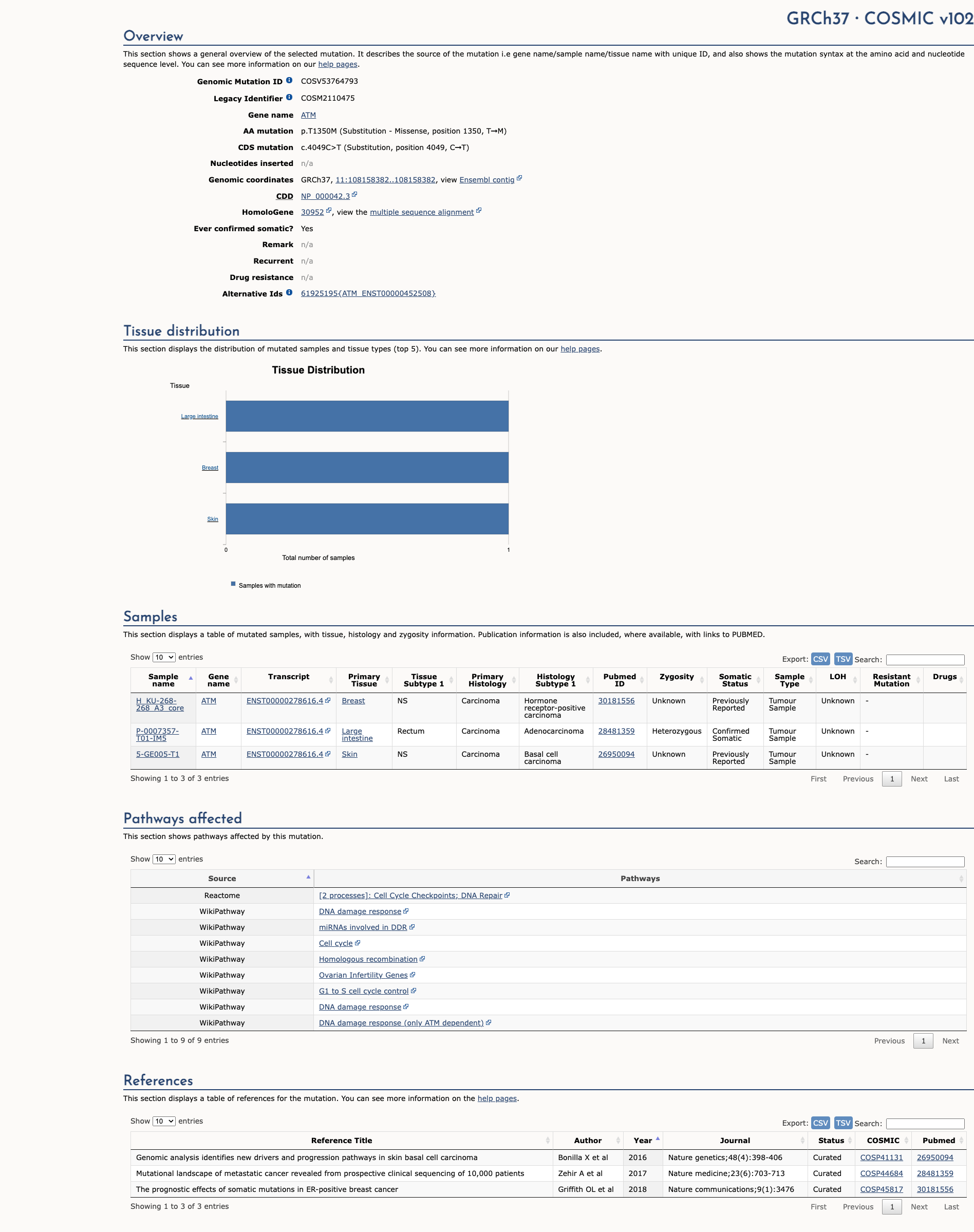The height and width of the screenshot is (1232, 974).
Task: Sort References table by Year
Action: pyautogui.click(x=643, y=1140)
